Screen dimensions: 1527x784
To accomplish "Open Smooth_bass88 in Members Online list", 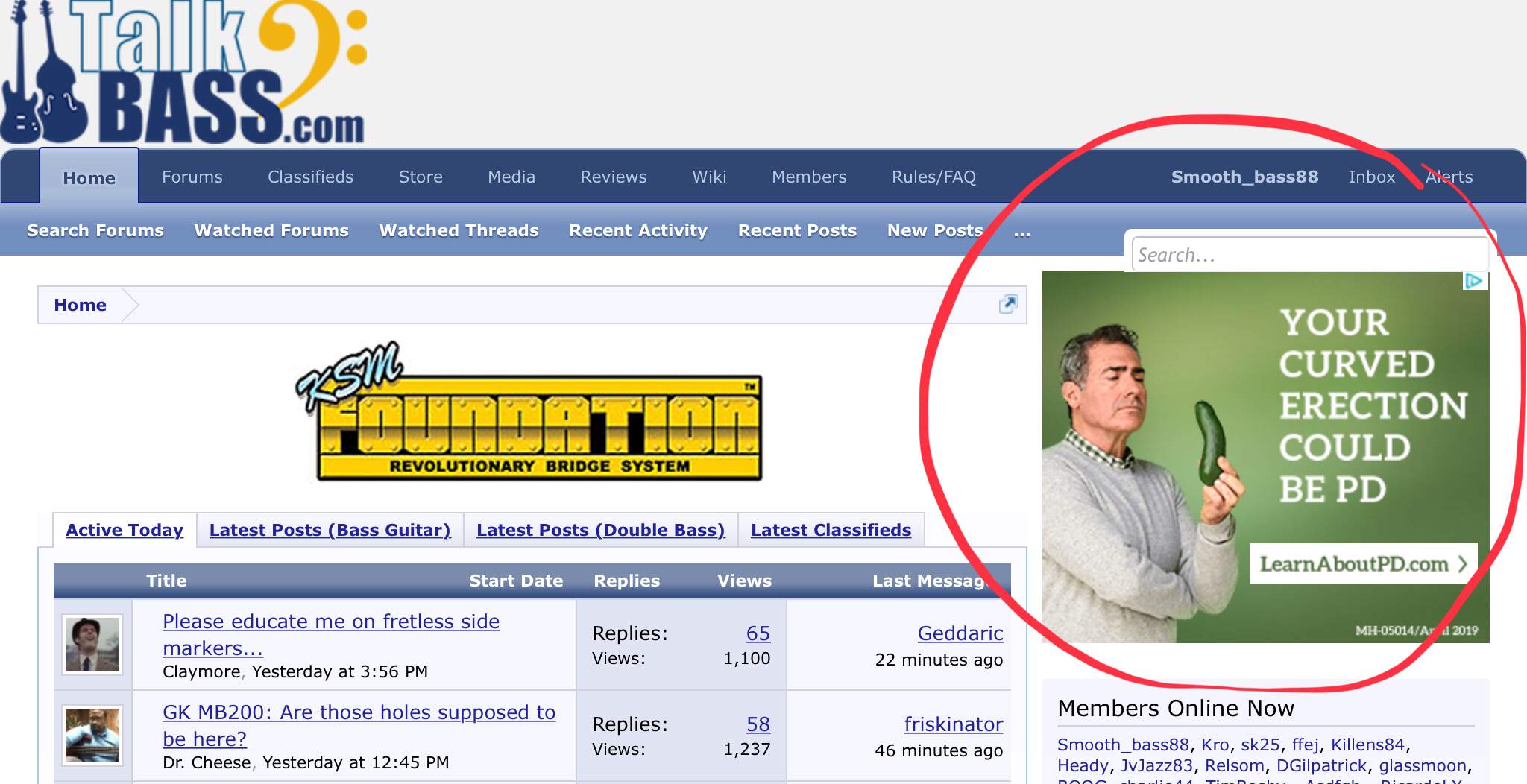I will click(1123, 745).
